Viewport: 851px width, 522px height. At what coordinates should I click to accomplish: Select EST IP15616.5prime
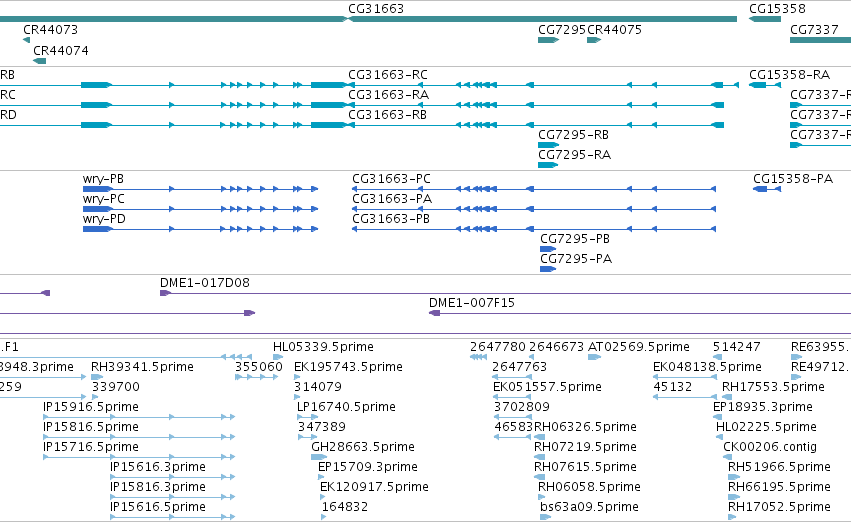tap(157, 507)
